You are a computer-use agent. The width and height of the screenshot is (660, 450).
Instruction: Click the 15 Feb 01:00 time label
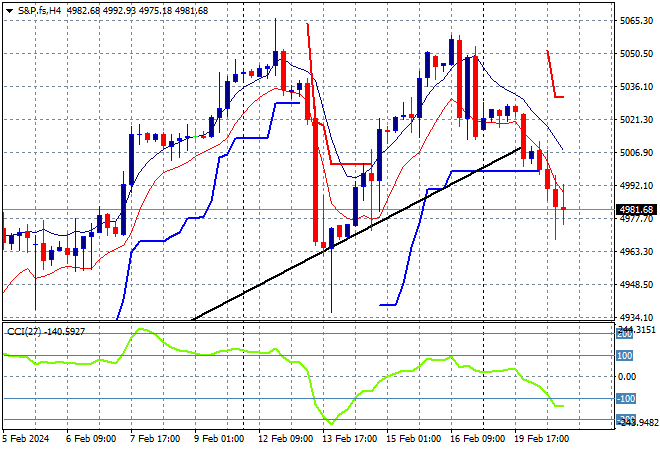coord(413,439)
